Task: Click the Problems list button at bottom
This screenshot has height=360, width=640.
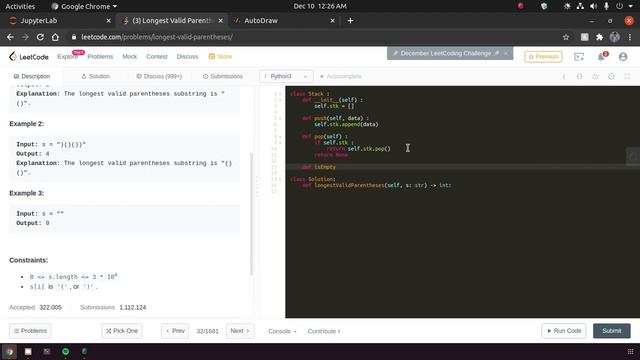Action: coord(30,331)
